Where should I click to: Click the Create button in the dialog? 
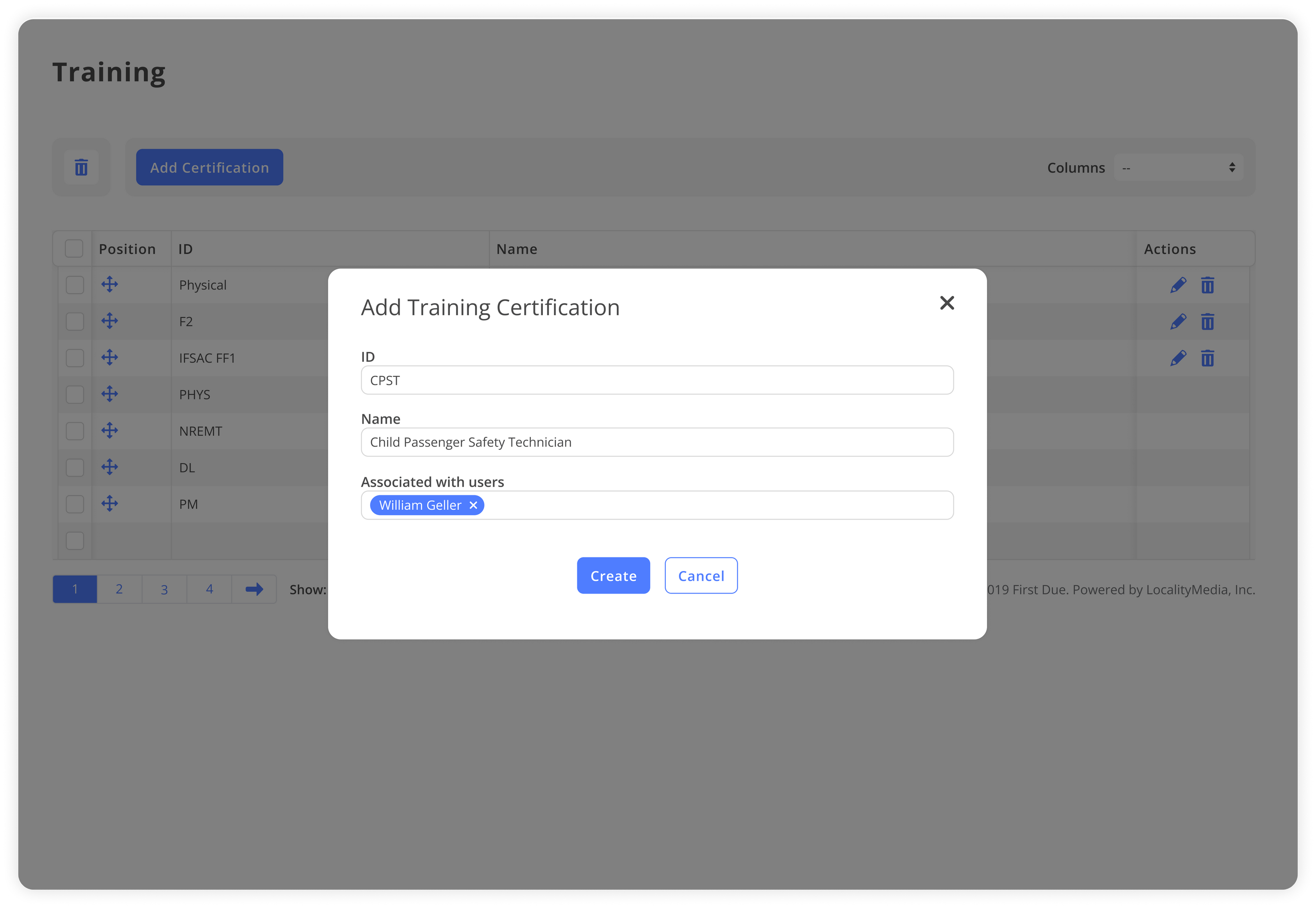click(613, 575)
